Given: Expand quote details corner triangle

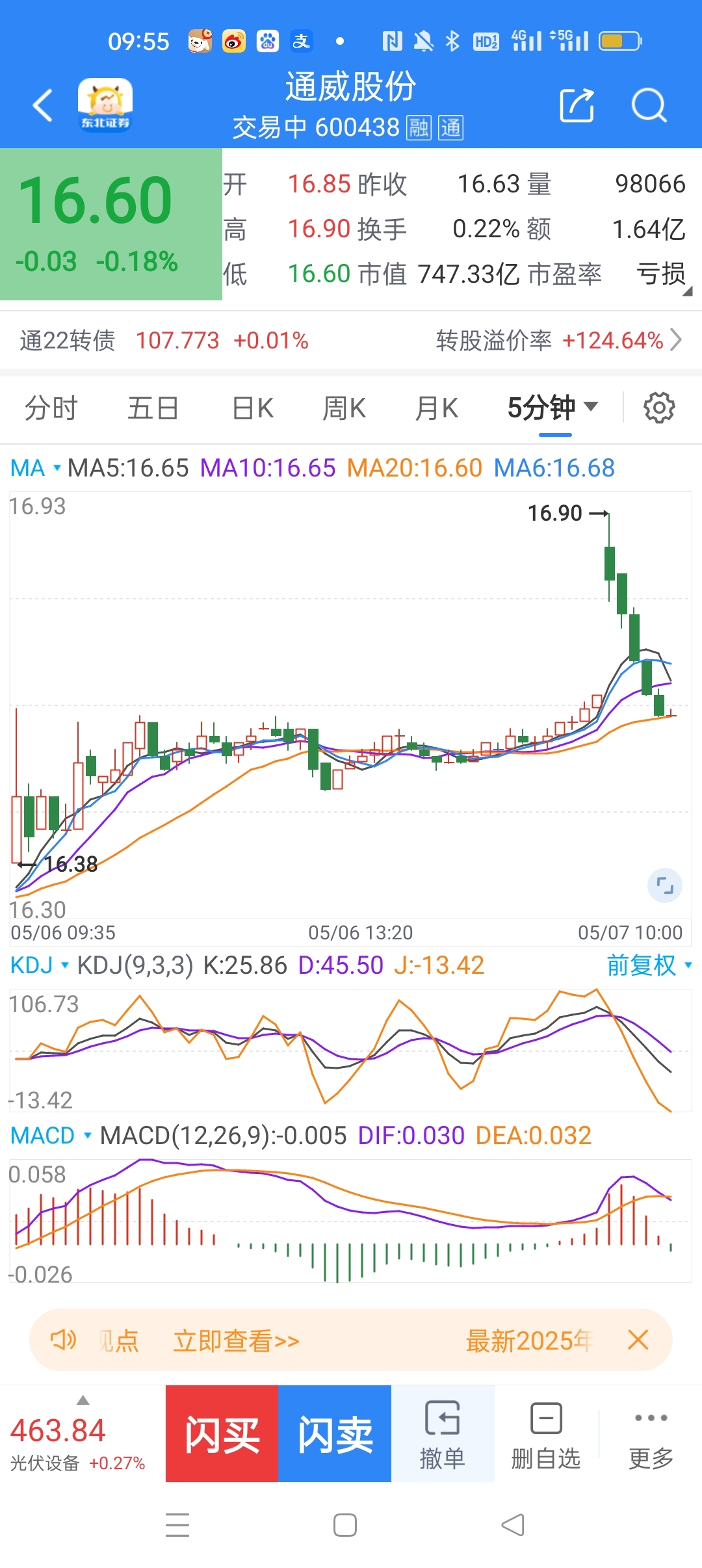Looking at the screenshot, I should (x=688, y=291).
